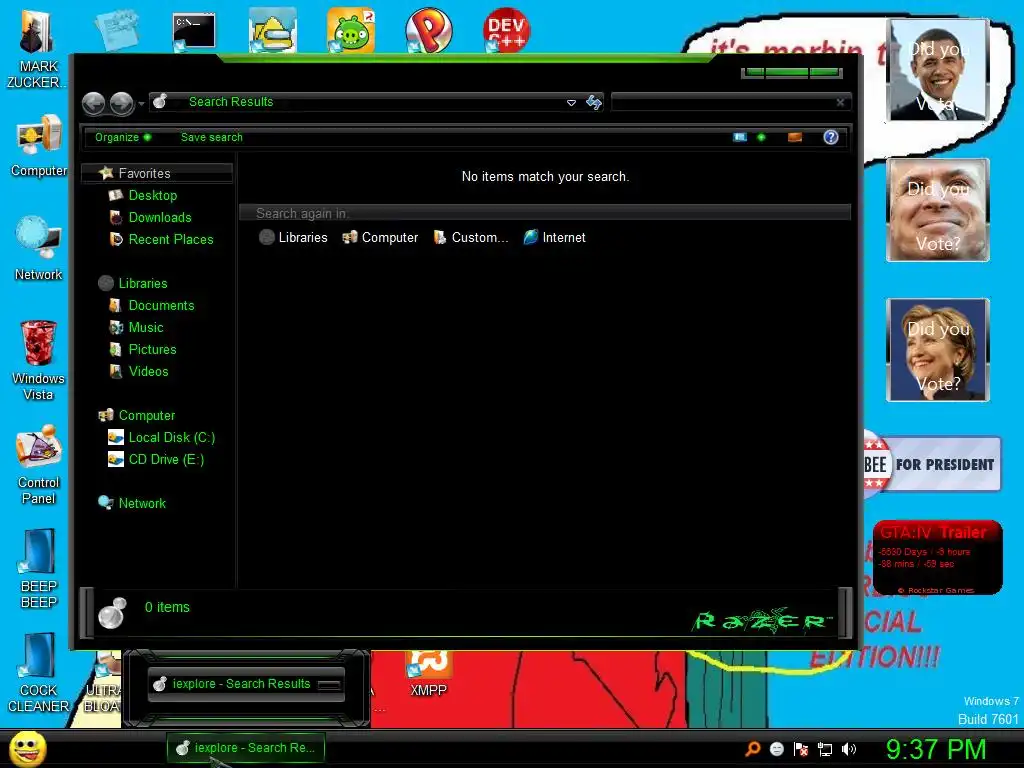The height and width of the screenshot is (768, 1024).
Task: Search again in Libraries
Action: (293, 238)
